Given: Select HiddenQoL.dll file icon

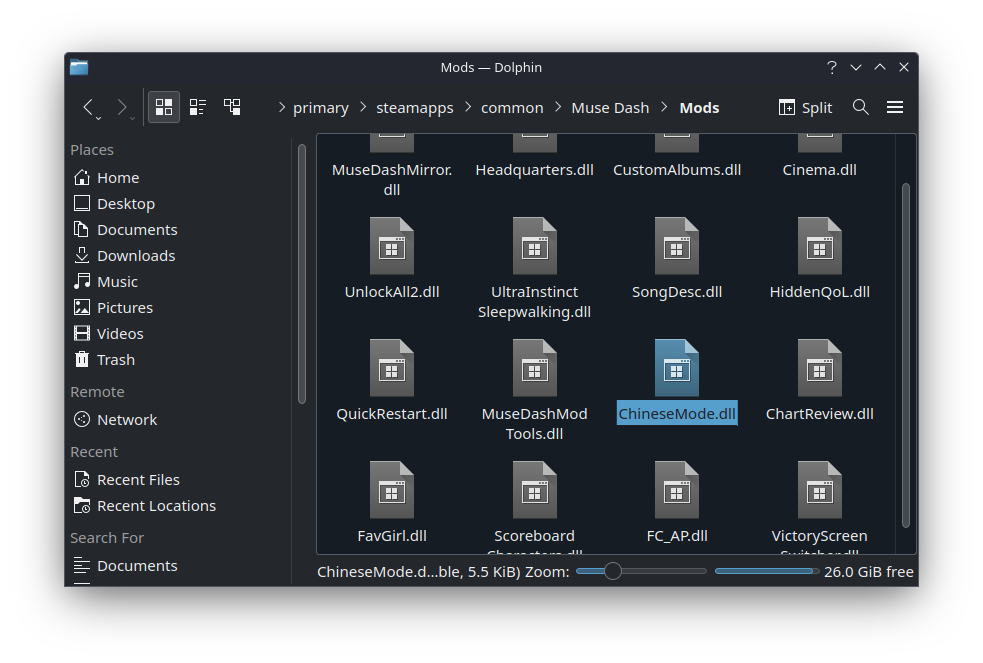Looking at the screenshot, I should pos(819,246).
